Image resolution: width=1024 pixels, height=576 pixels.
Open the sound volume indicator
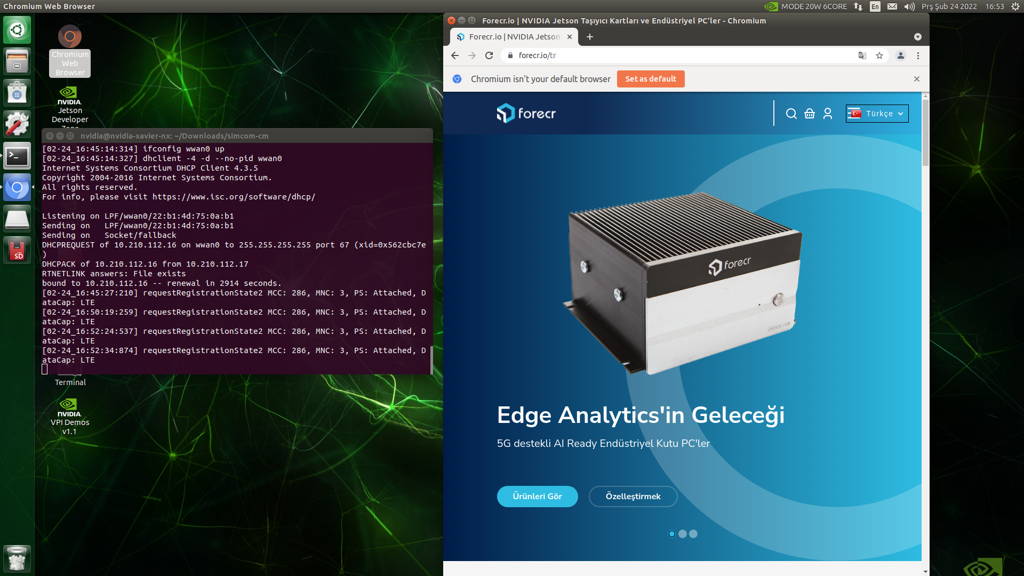tap(909, 6)
